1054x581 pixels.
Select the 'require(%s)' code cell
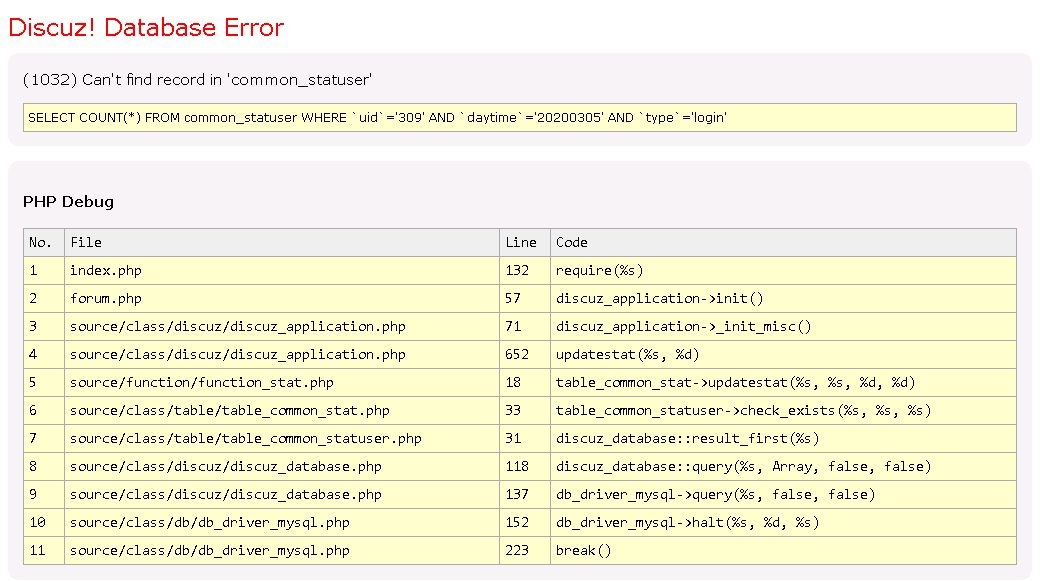click(783, 270)
